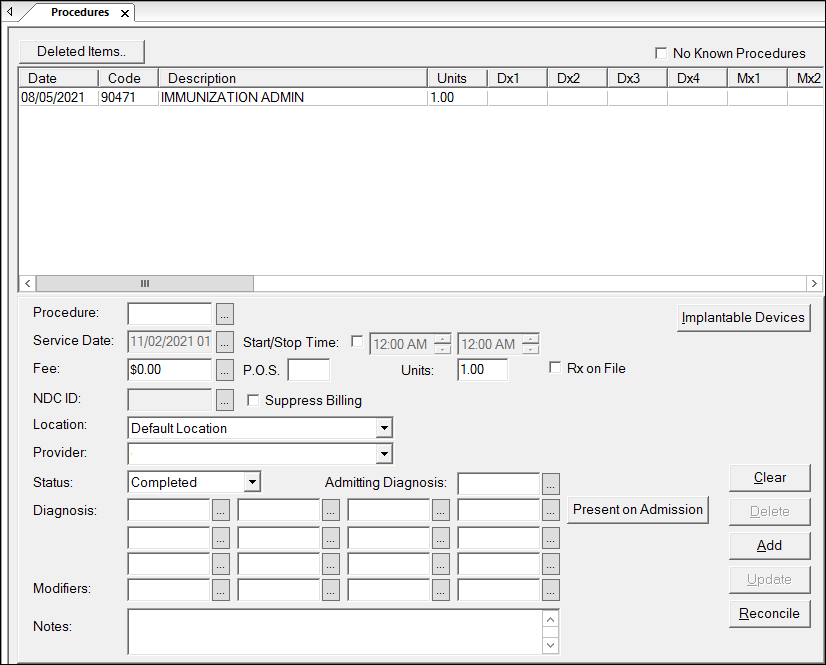
Task: Click the Mx1 column header
Action: (758, 78)
